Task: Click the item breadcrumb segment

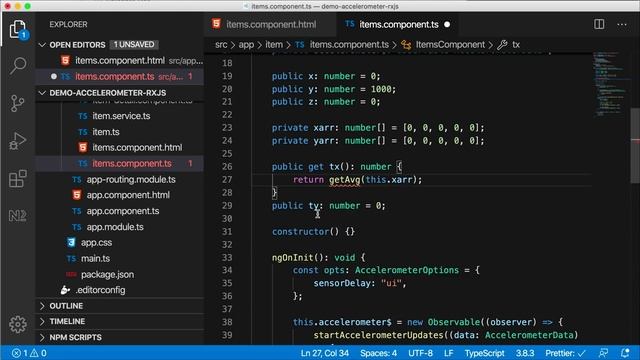Action: (274, 44)
